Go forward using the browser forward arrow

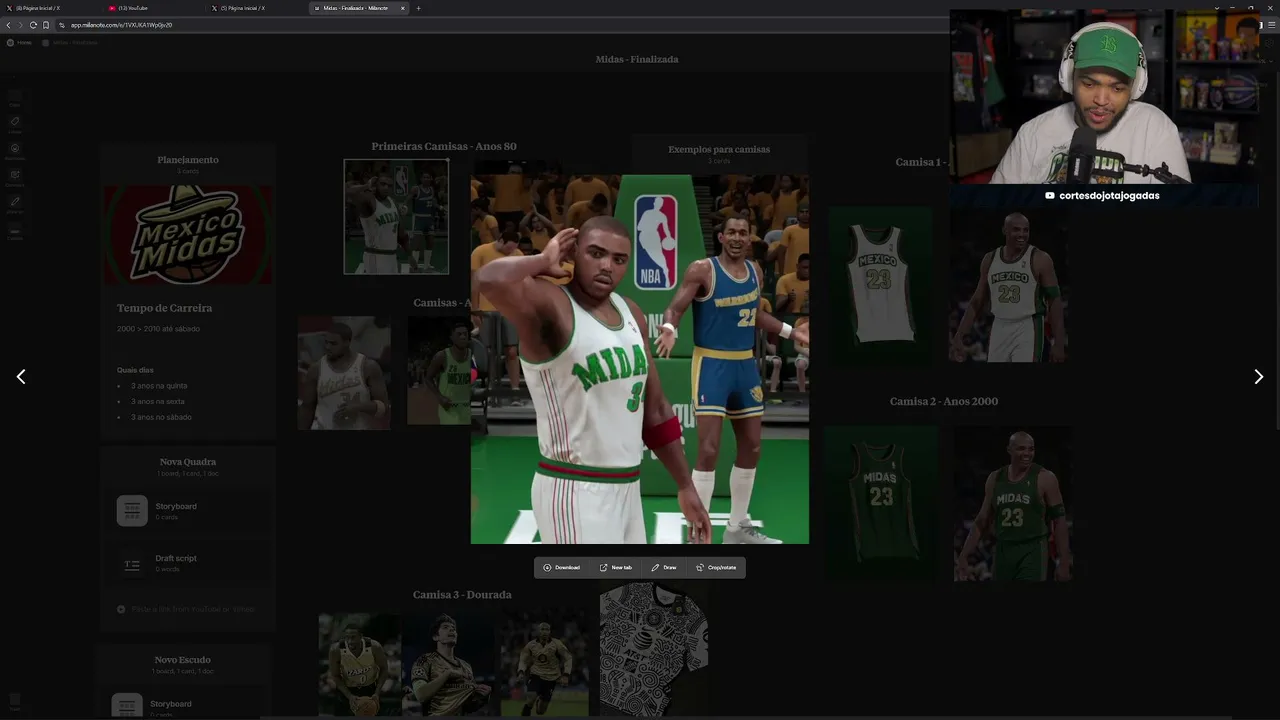21,25
